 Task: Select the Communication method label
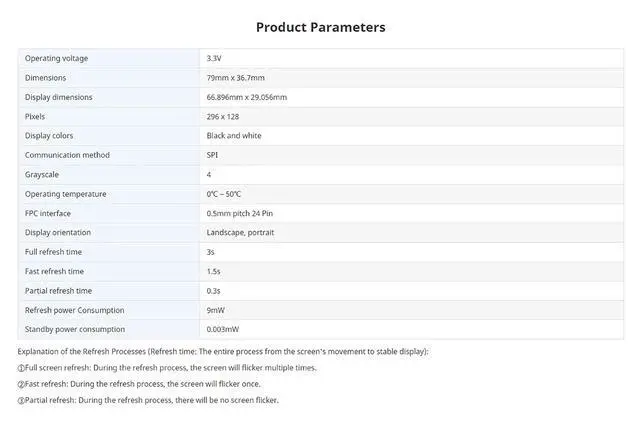click(67, 155)
